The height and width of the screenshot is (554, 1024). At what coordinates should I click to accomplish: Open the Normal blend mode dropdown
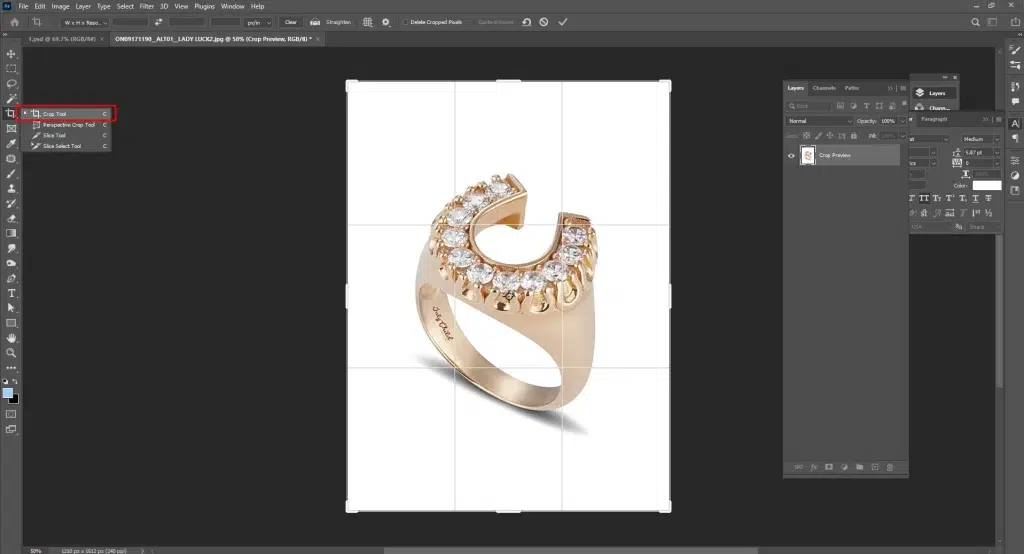(x=819, y=121)
